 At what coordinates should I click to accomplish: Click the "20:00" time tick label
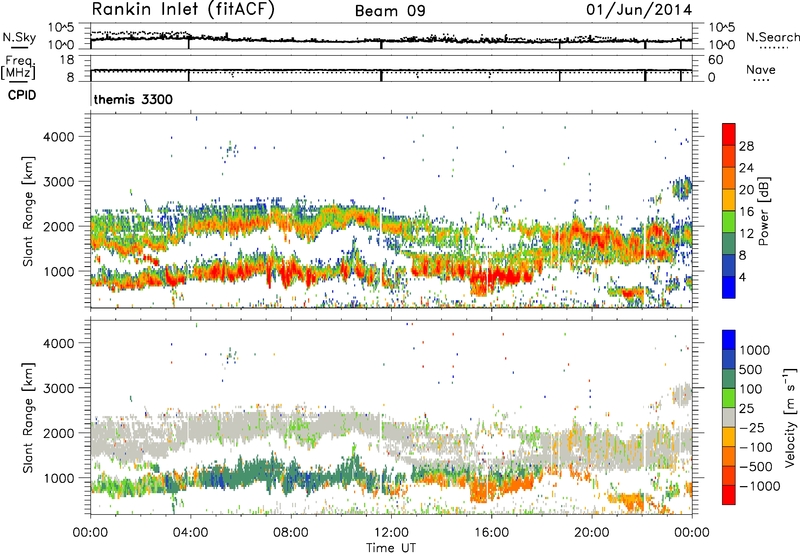tap(591, 533)
